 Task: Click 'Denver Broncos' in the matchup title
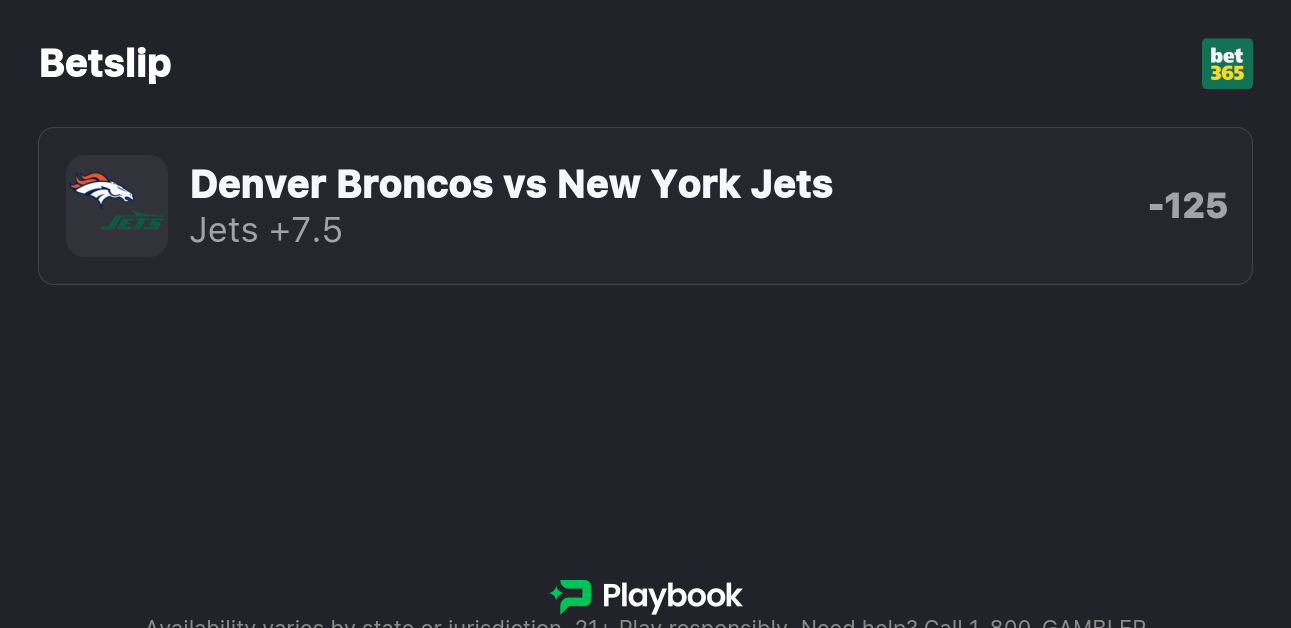(x=341, y=184)
